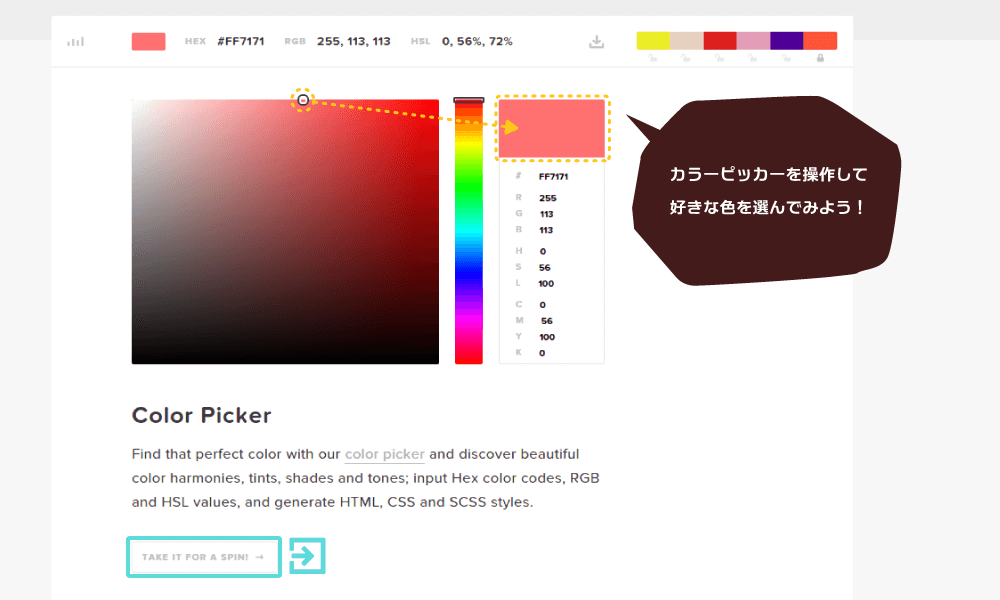Click the download icon in the top bar
The image size is (1000, 600).
point(596,42)
